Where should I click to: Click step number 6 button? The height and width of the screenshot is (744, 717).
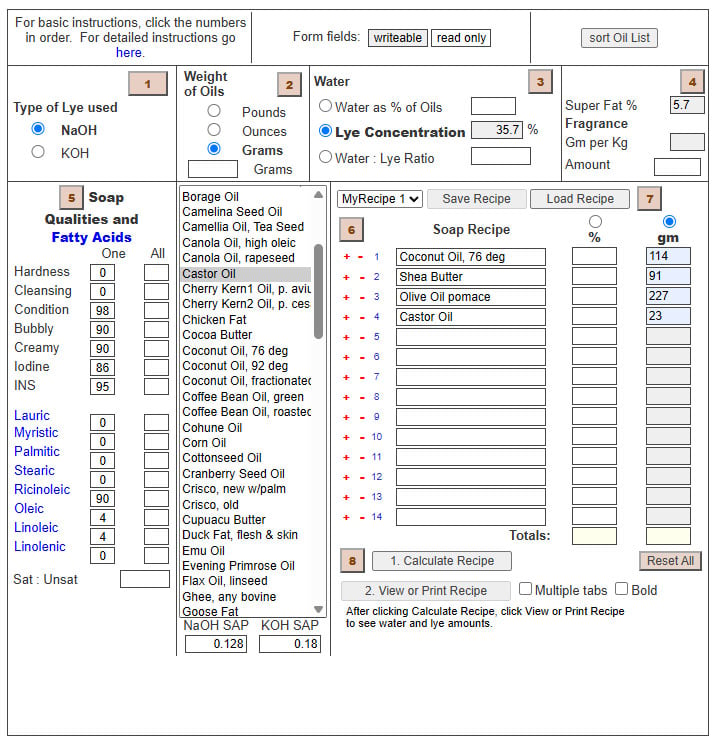pos(351,230)
